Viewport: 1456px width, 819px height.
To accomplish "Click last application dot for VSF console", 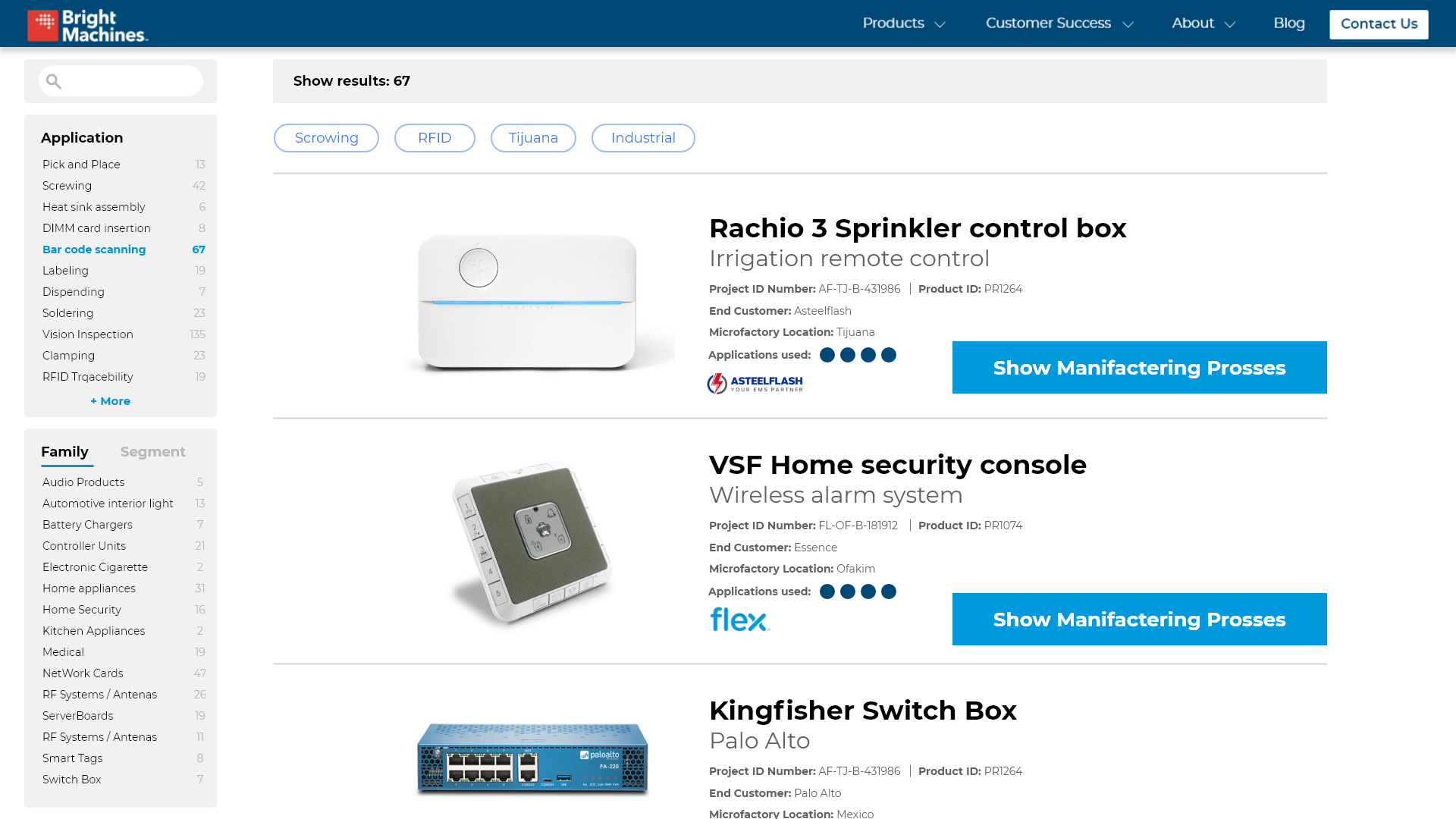I will (889, 591).
